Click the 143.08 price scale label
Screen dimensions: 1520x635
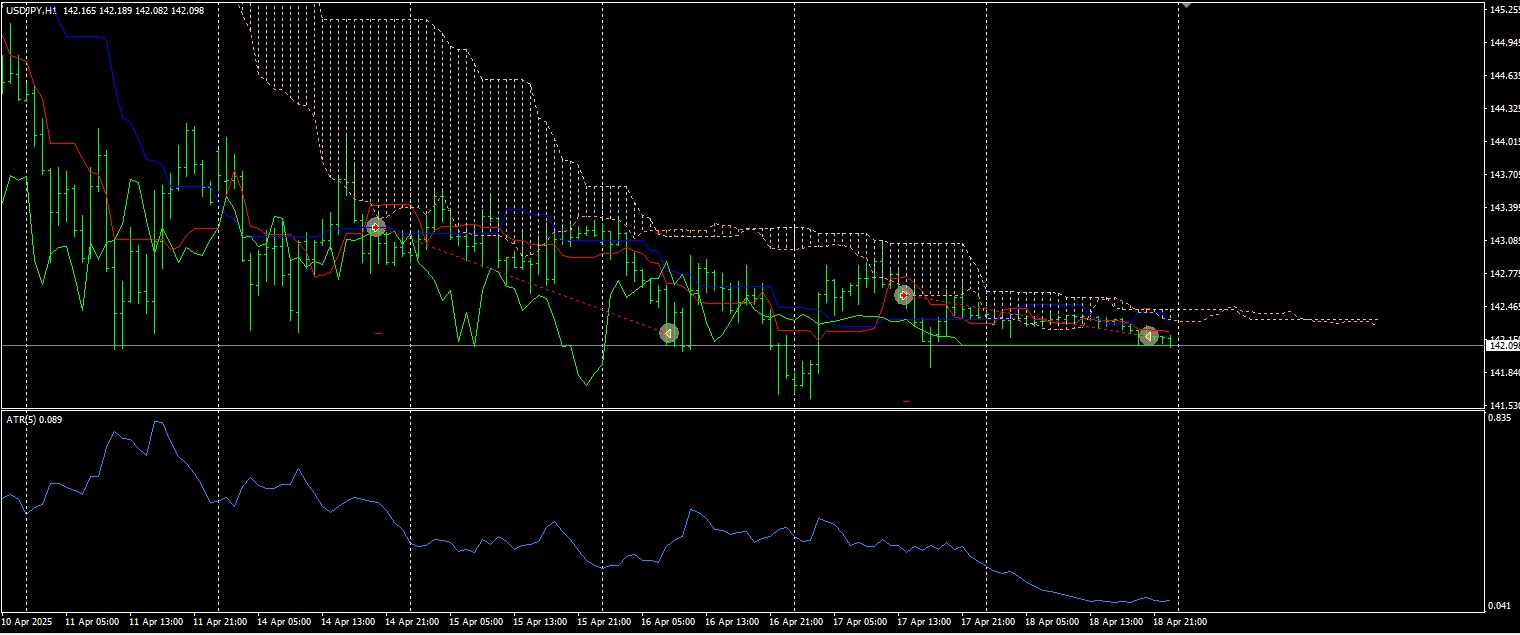click(x=1503, y=240)
